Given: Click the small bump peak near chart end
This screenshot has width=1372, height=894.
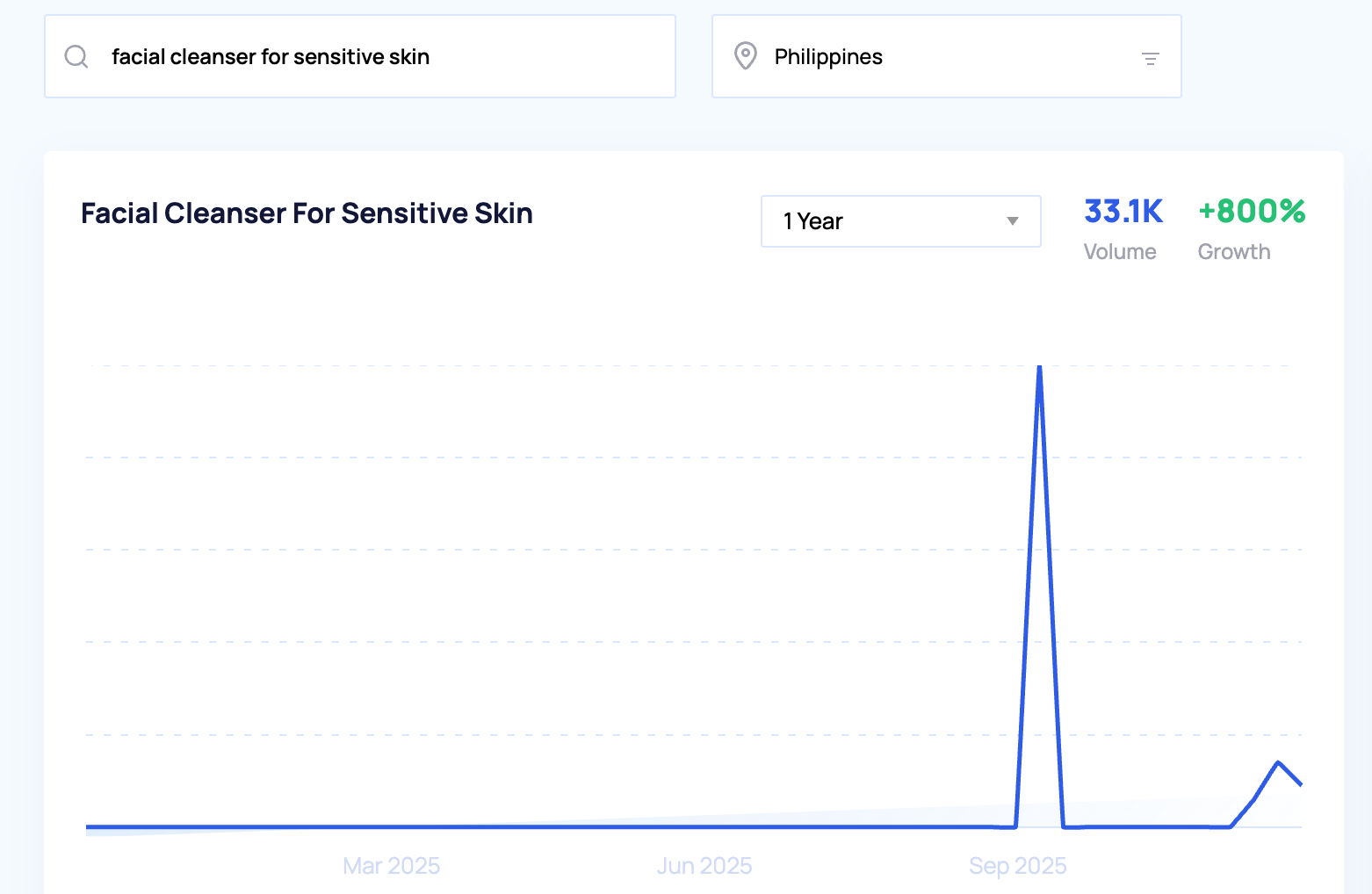Looking at the screenshot, I should click(x=1278, y=762).
